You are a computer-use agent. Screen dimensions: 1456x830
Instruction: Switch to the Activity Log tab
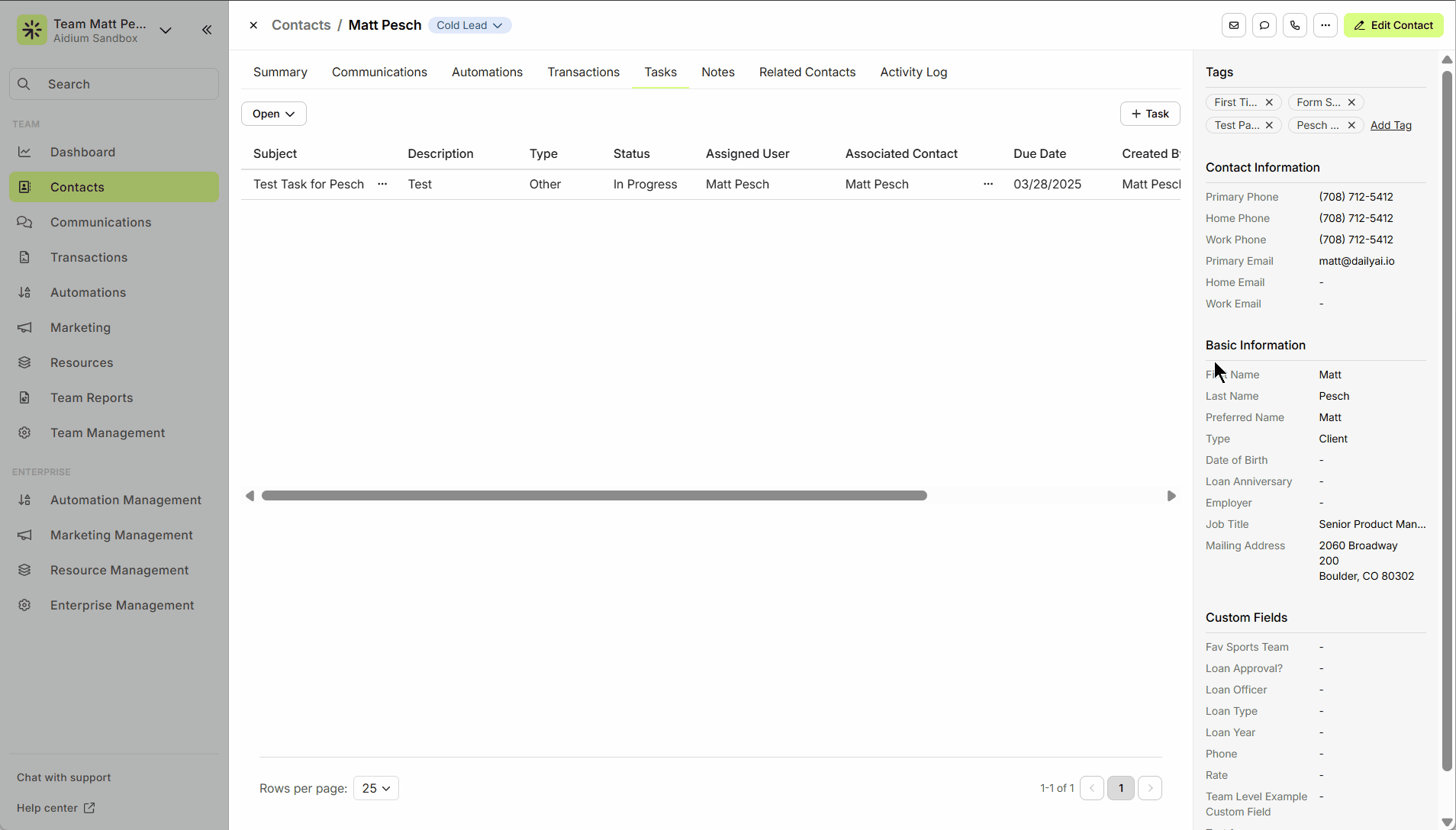tap(913, 72)
